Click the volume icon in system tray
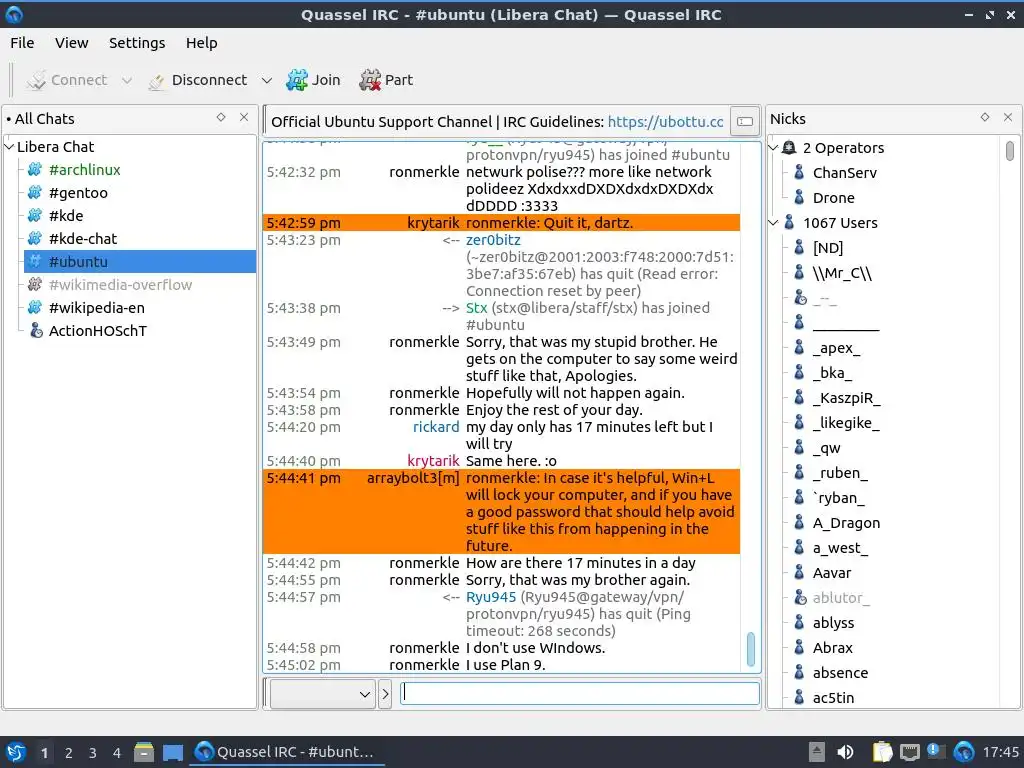This screenshot has height=768, width=1024. point(845,752)
